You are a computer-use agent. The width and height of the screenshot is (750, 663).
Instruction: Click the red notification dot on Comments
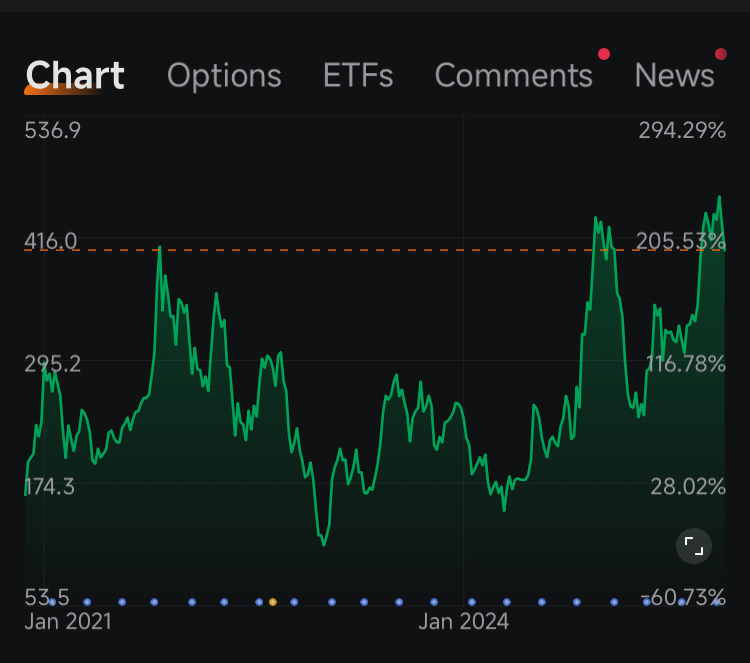click(604, 54)
